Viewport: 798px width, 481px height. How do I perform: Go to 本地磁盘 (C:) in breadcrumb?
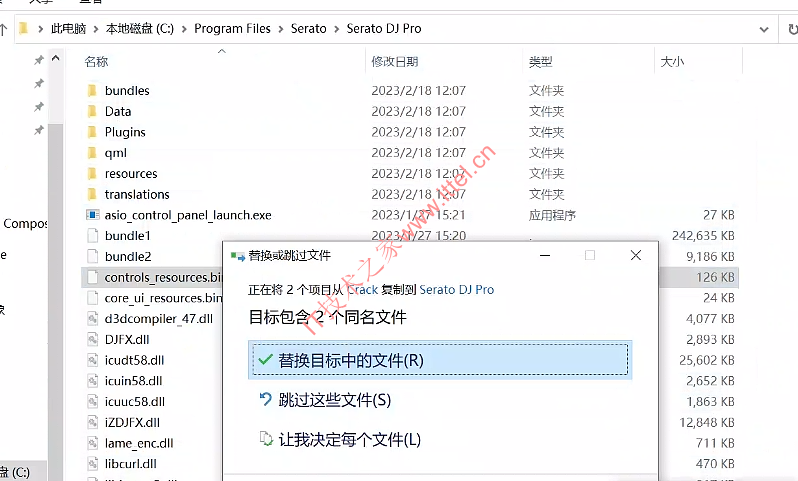[x=139, y=29]
